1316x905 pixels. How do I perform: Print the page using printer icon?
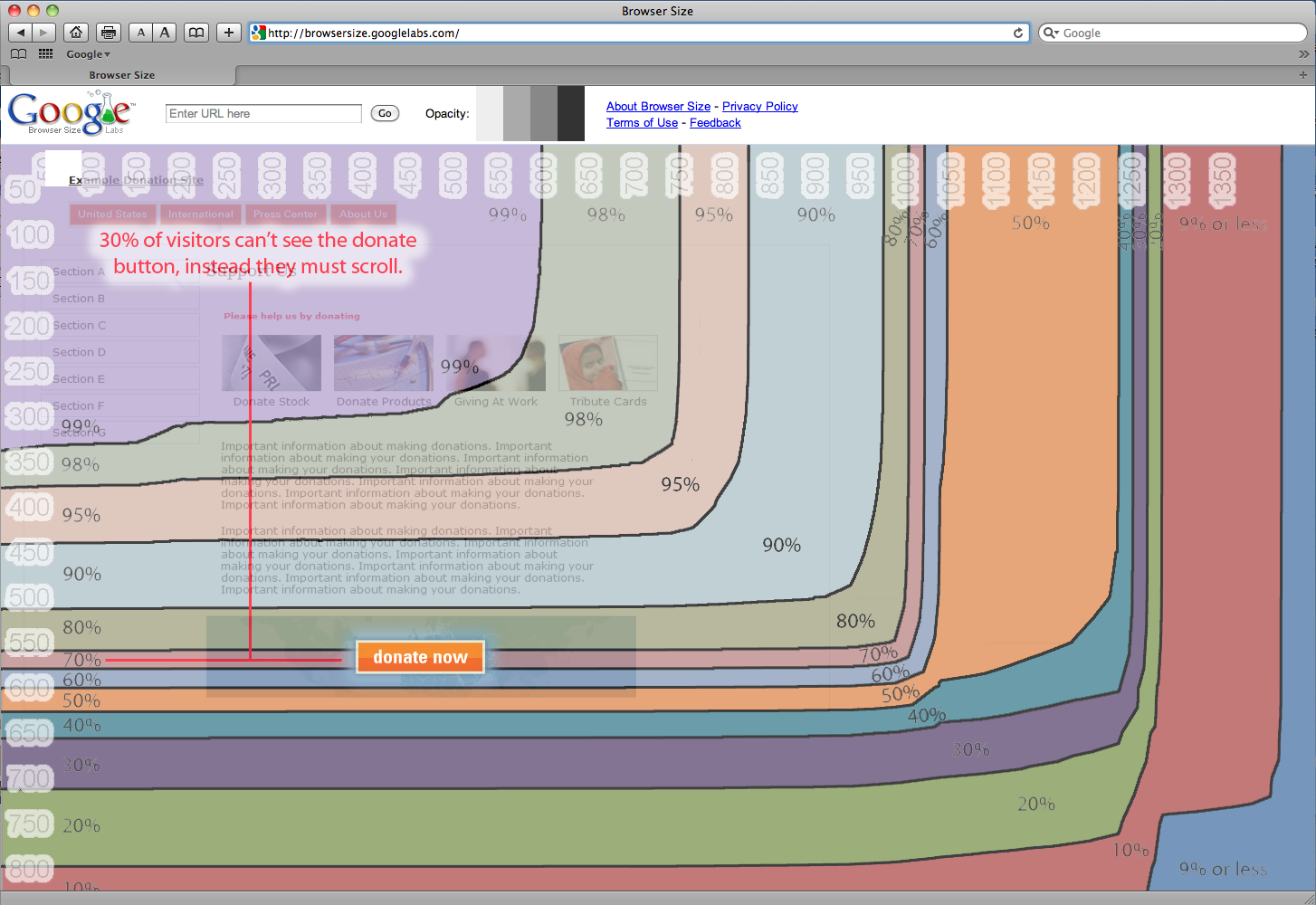(109, 33)
